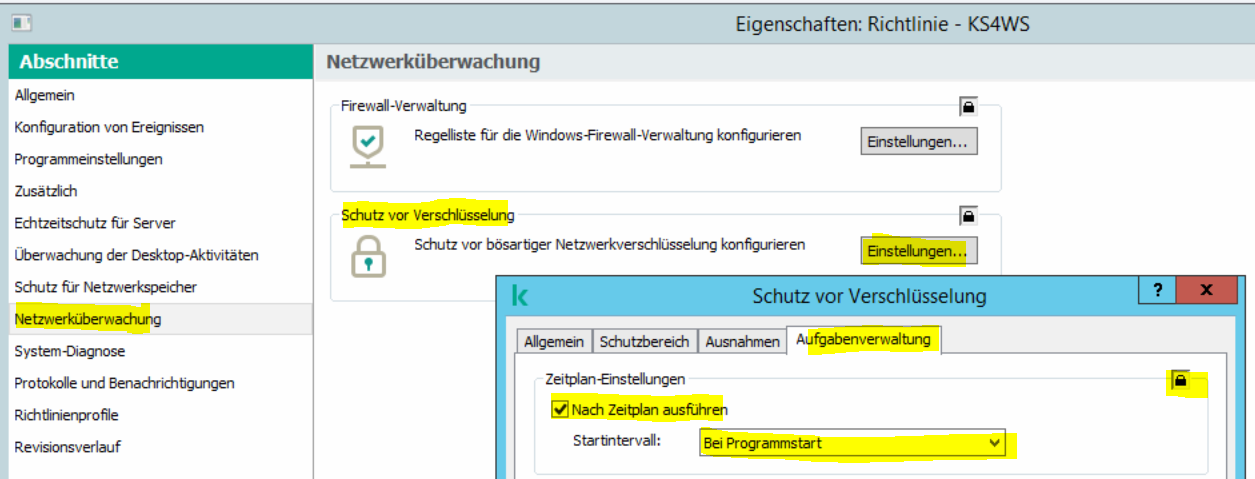Click Schutz vor bösartiger Netzwerkverschlüsselung text
The height and width of the screenshot is (479, 1255).
click(x=610, y=244)
